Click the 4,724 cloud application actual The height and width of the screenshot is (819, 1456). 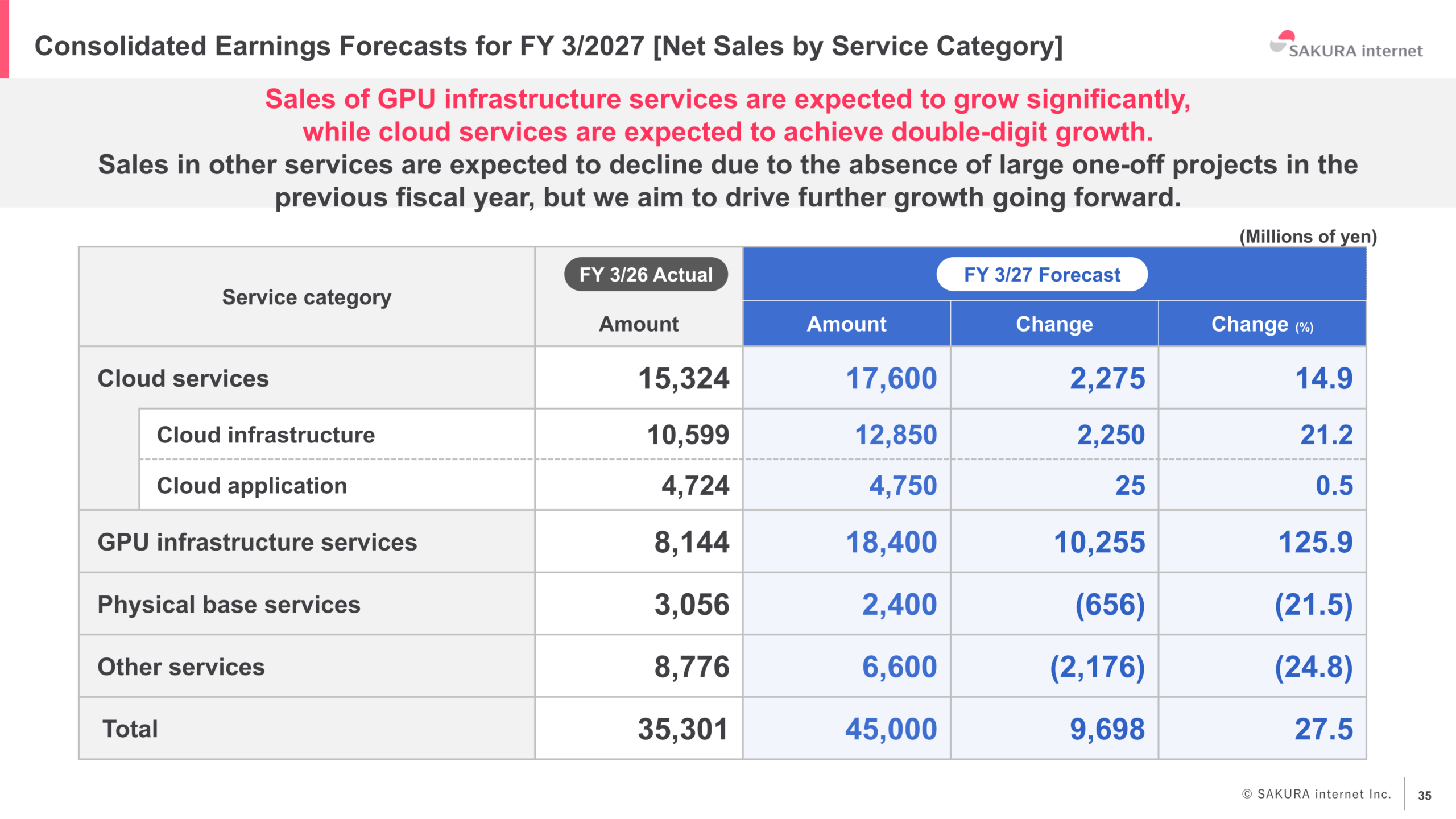[x=695, y=486]
